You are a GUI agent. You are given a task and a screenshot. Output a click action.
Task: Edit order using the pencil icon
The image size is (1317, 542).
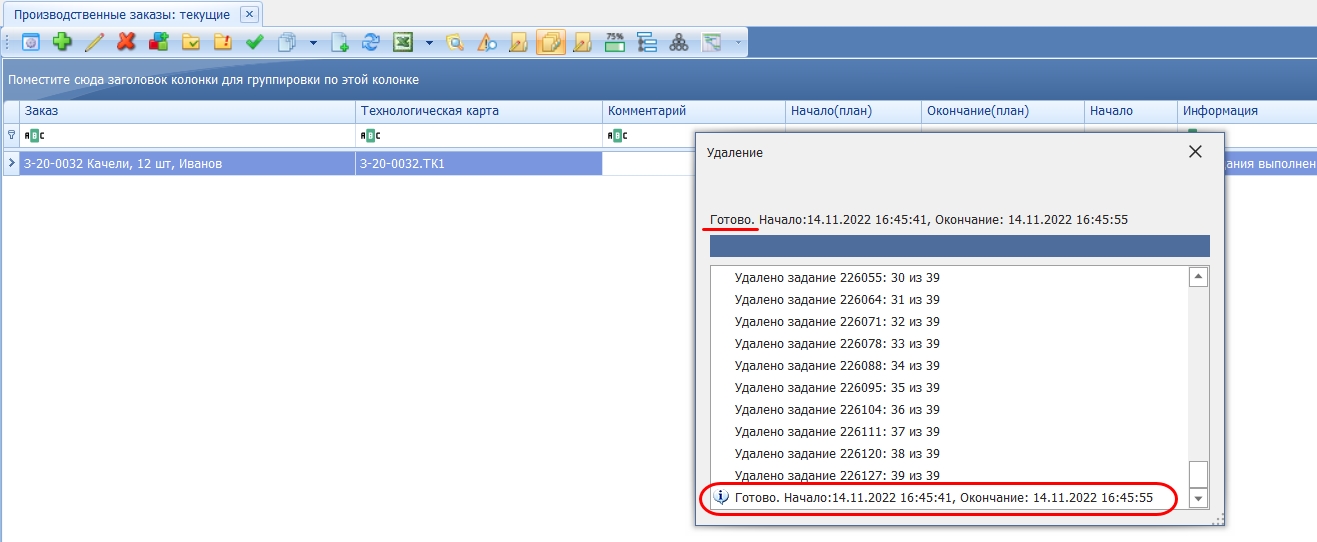point(94,42)
